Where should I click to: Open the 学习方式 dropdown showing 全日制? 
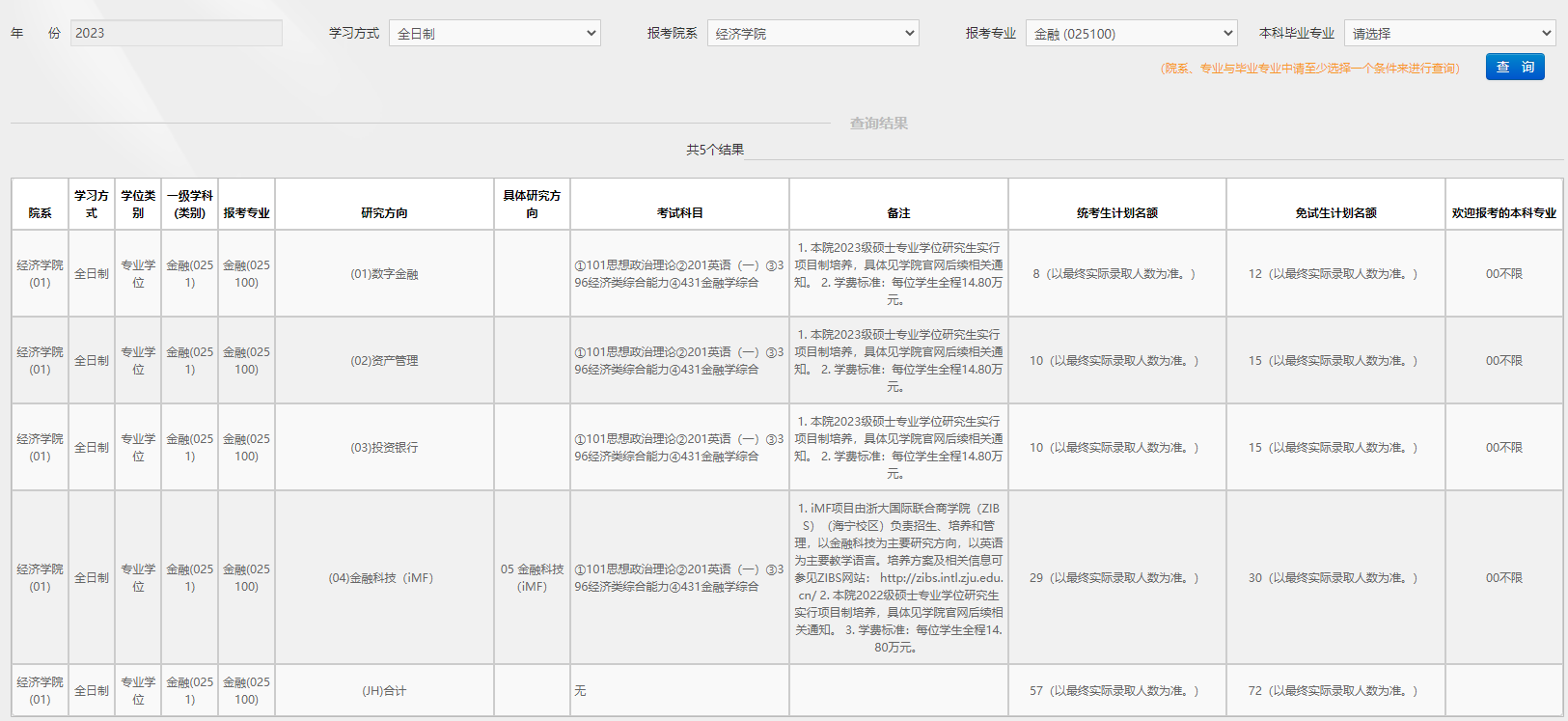tap(494, 33)
